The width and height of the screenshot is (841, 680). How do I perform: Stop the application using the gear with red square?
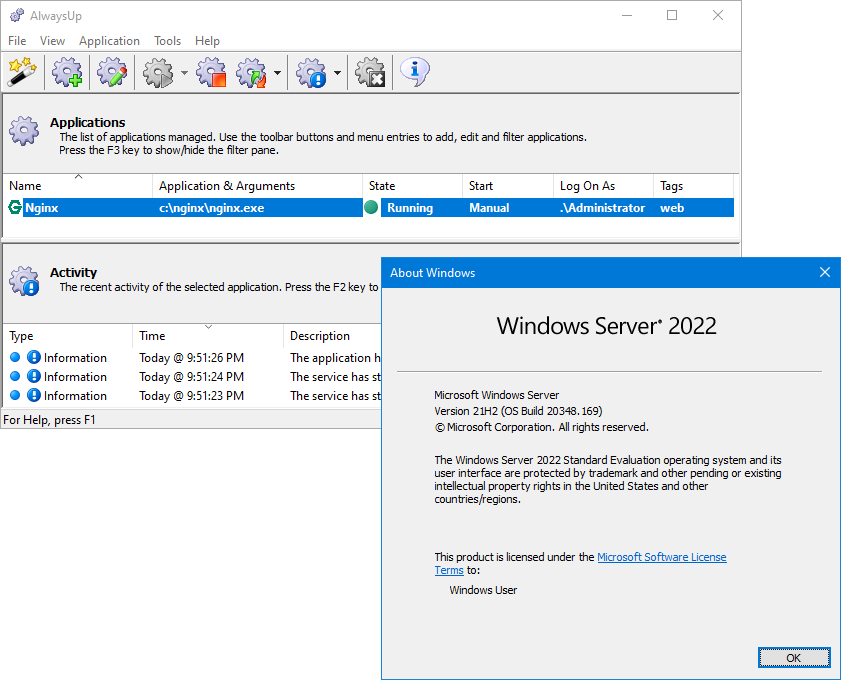(x=211, y=72)
